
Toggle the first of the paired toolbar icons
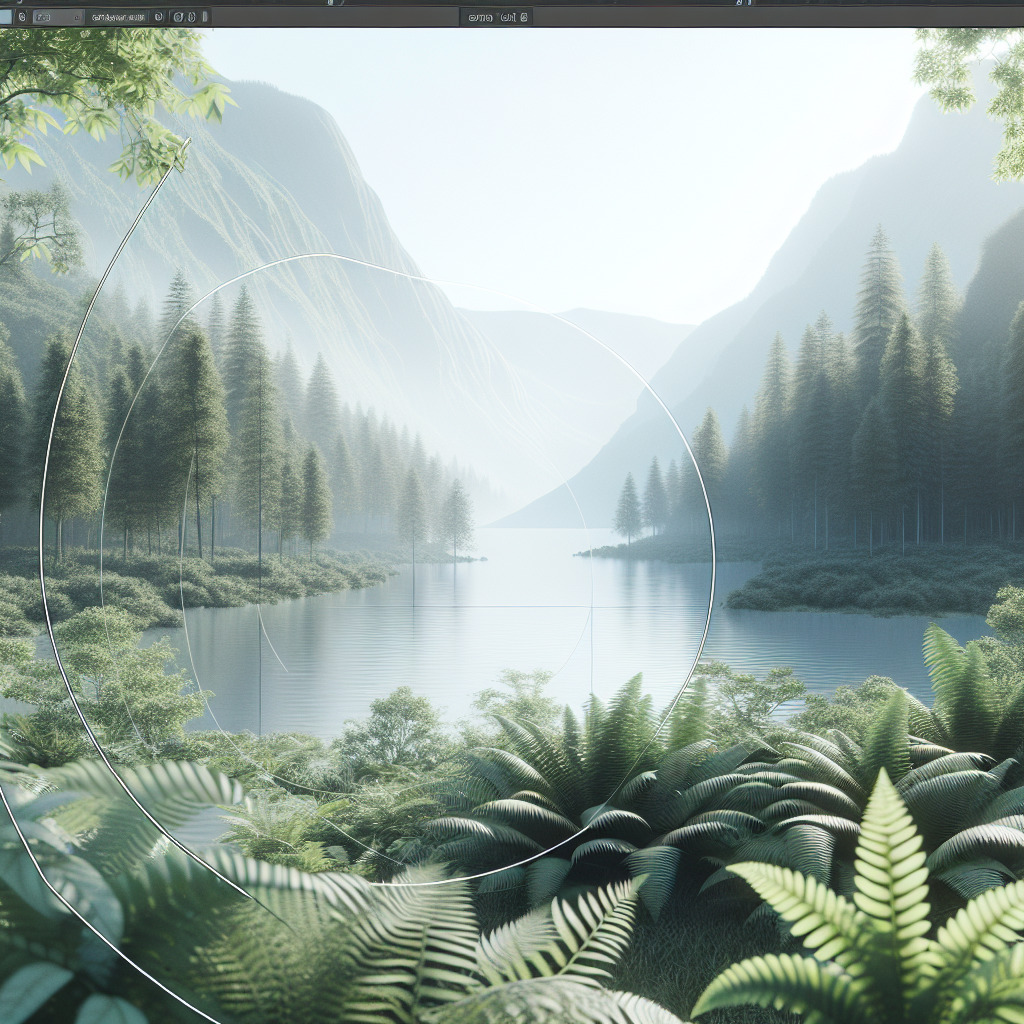[x=177, y=17]
